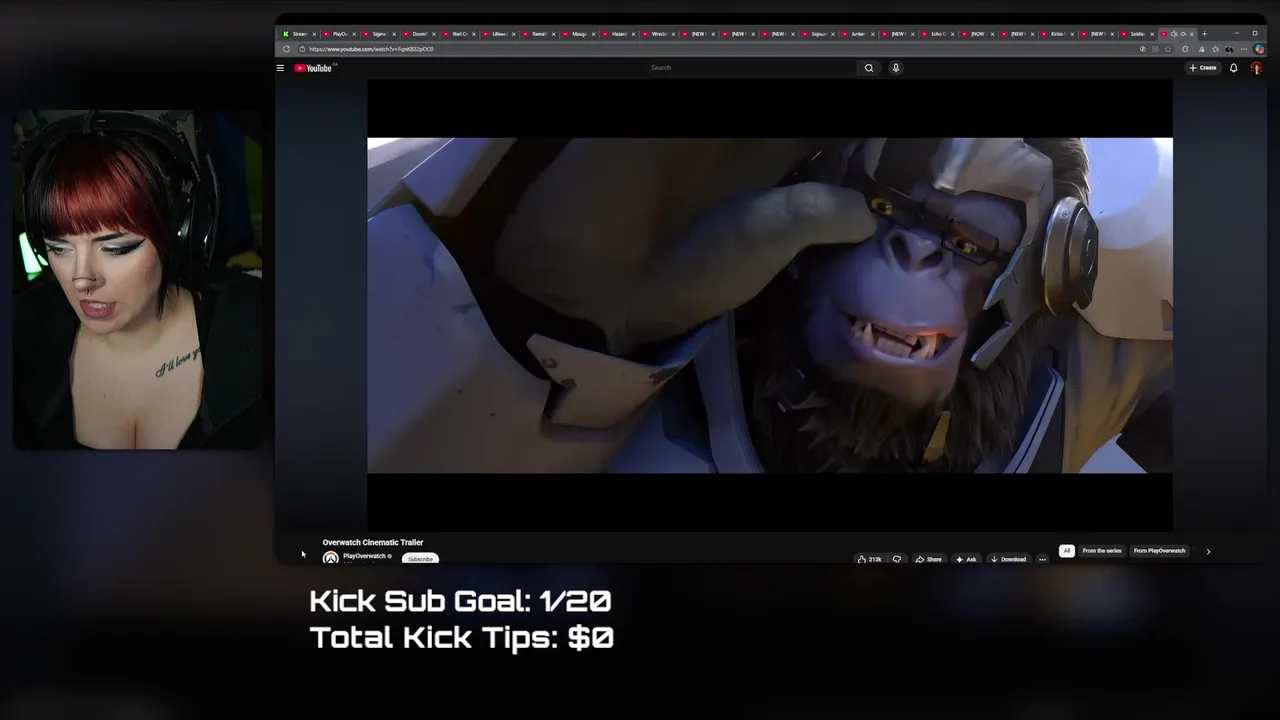Share the video
This screenshot has height=720, width=1280.
(x=928, y=559)
